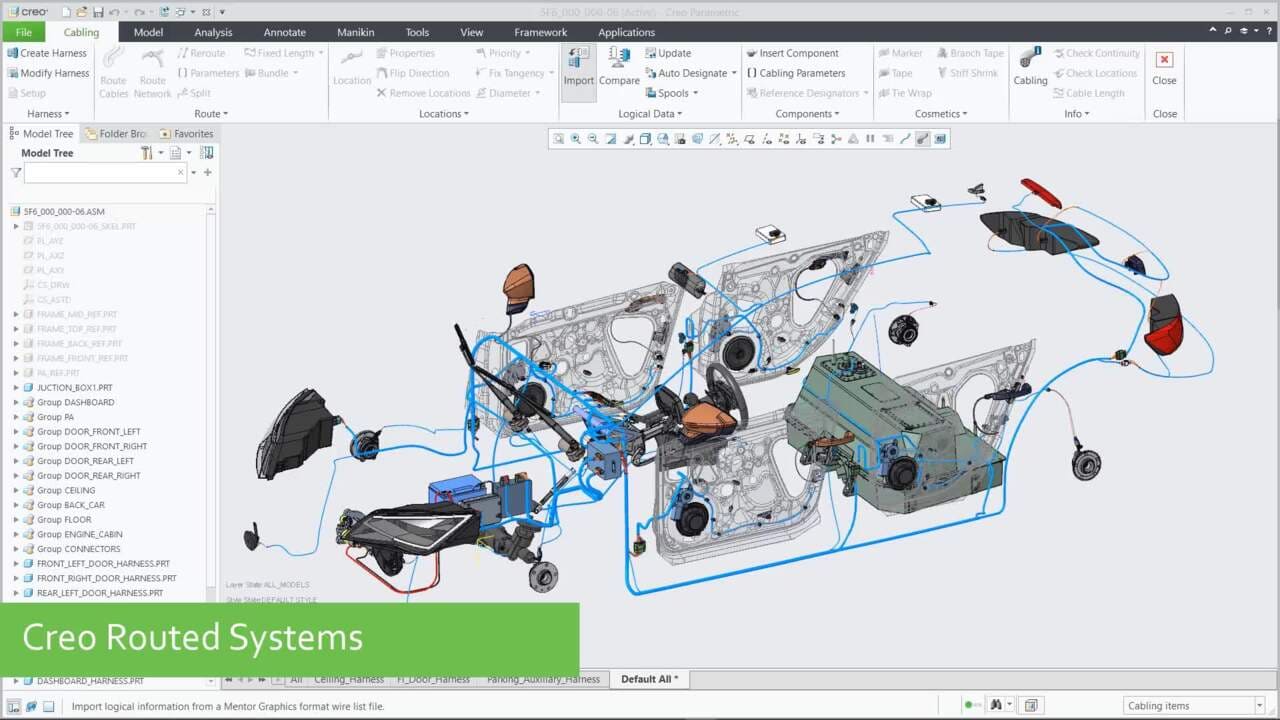
Task: Open the Cabling items selection filter dropdown
Action: point(1258,706)
